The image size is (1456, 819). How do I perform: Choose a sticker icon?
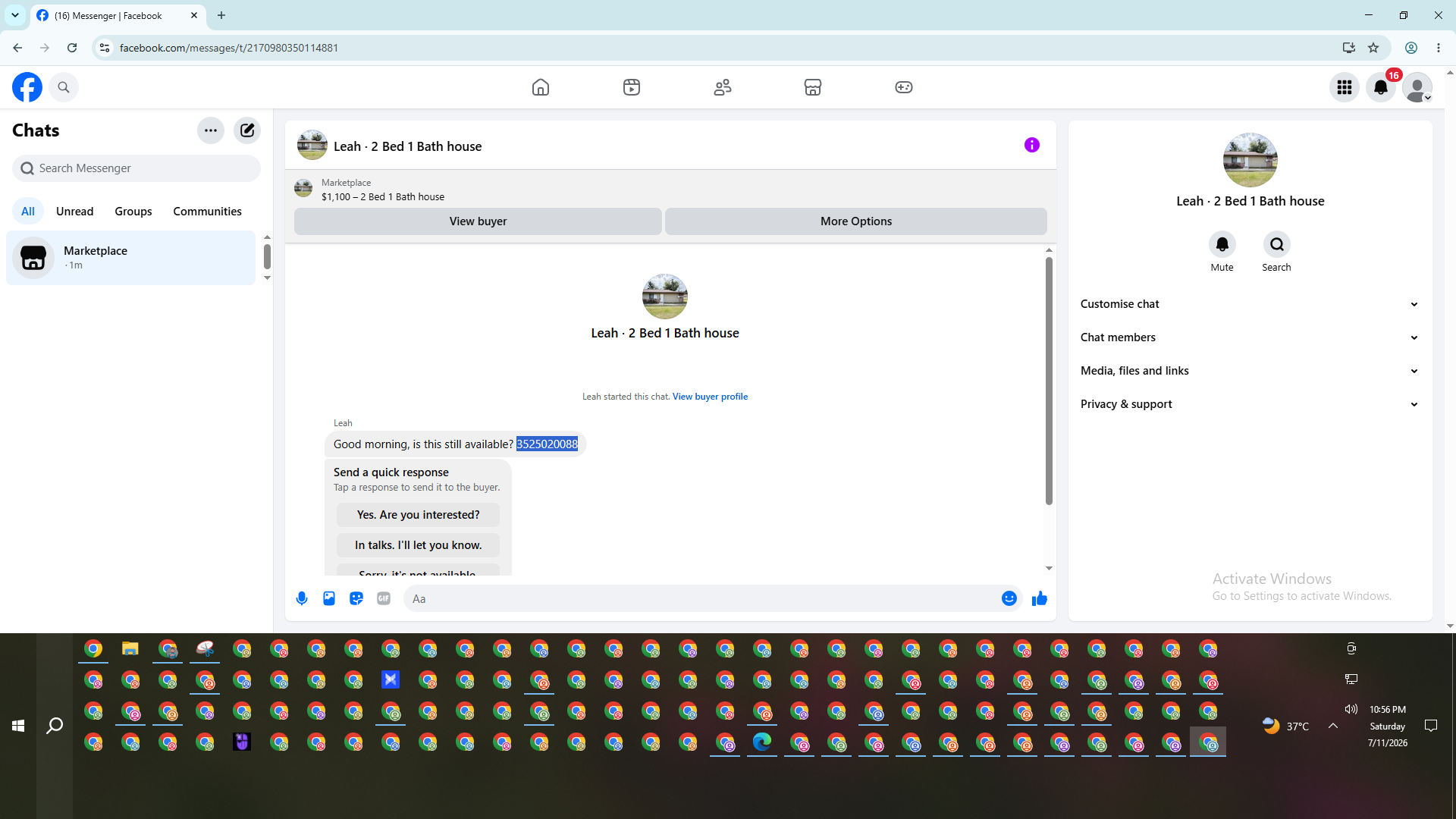356,598
